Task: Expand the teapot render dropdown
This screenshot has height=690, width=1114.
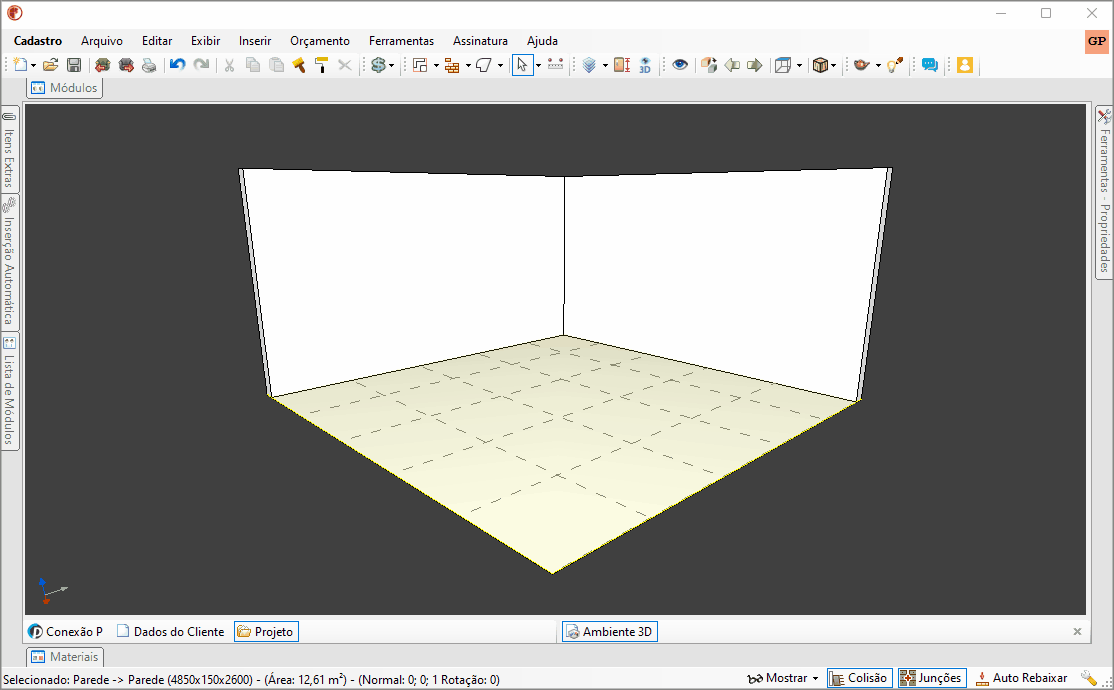Action: click(x=878, y=66)
